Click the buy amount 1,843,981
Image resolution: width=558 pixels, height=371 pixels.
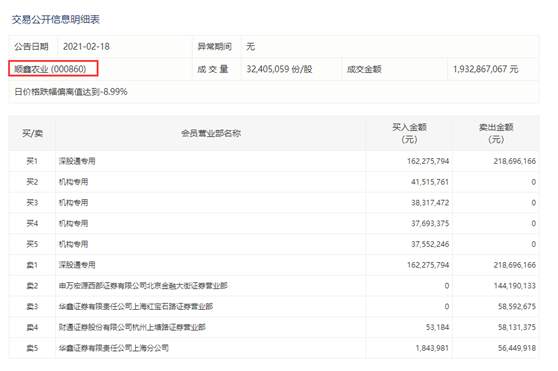point(432,348)
